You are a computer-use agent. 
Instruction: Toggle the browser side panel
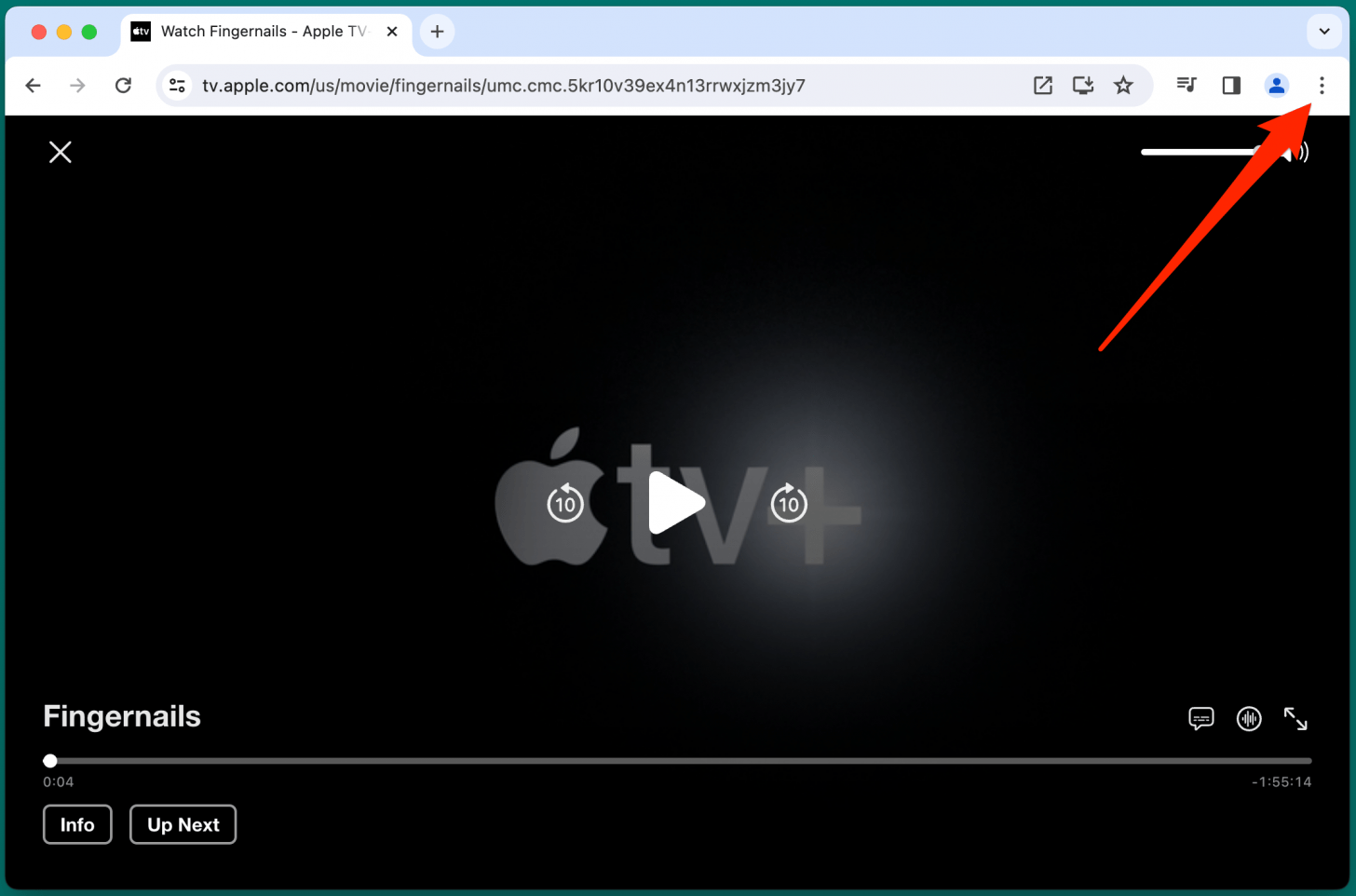tap(1231, 85)
